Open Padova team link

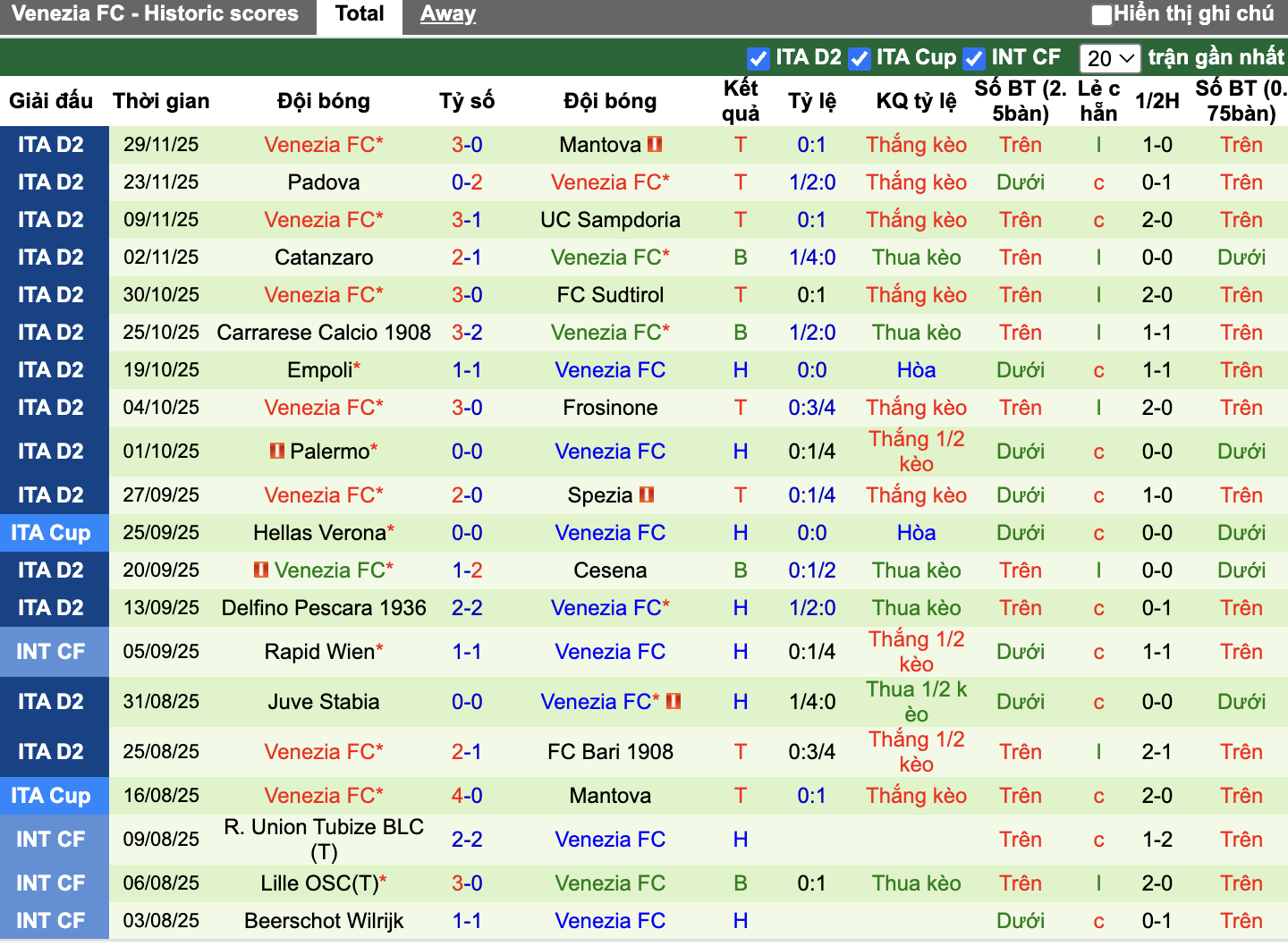[x=324, y=182]
